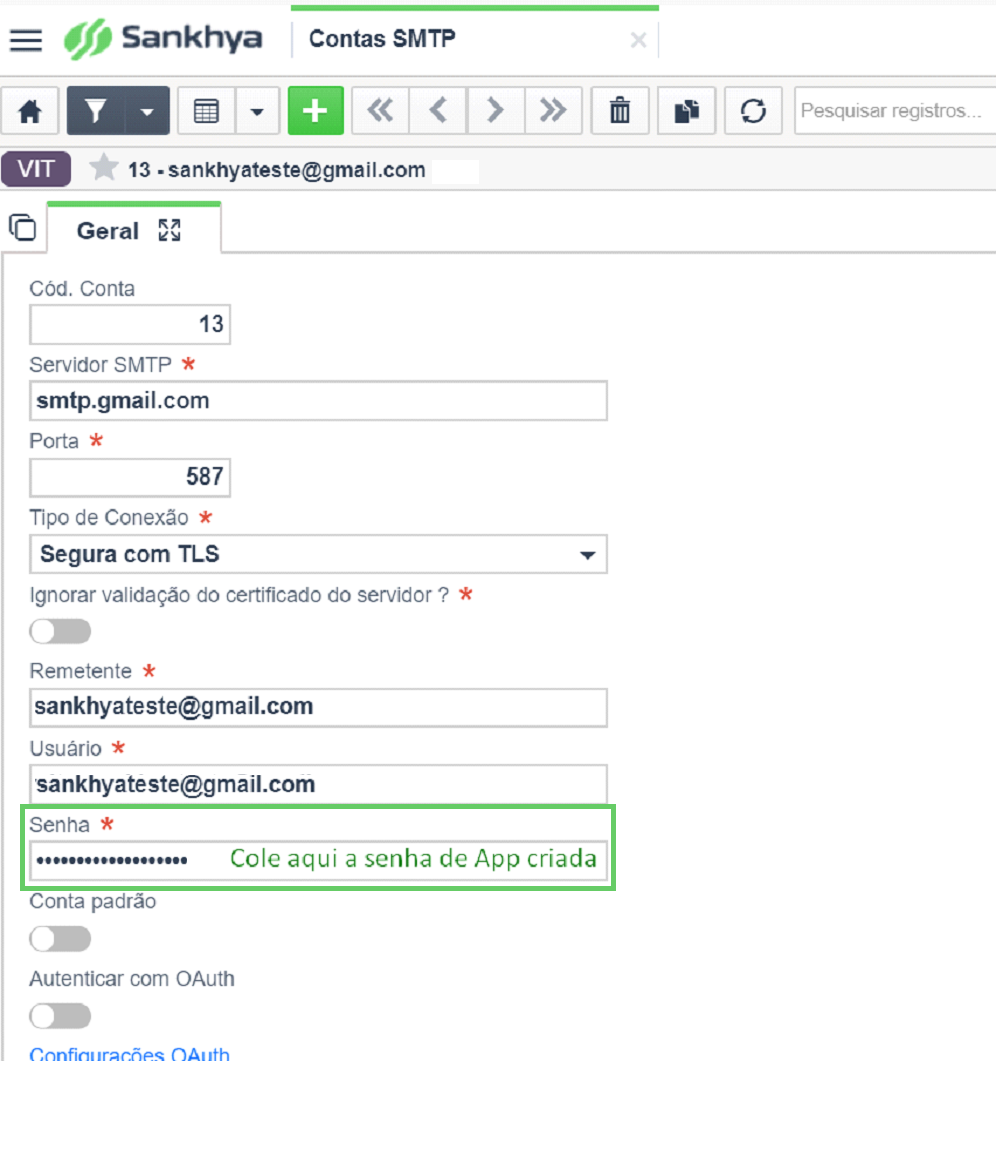Apply the filter funnel button
Image resolution: width=996 pixels, height=1168 pixels.
pos(96,111)
